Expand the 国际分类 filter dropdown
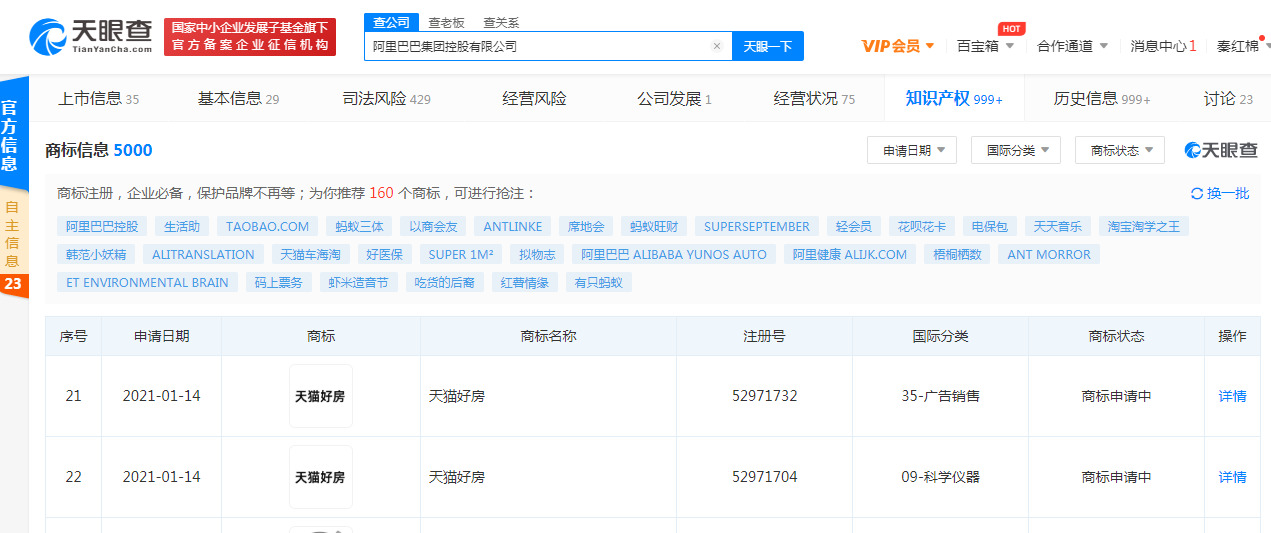The height and width of the screenshot is (533, 1271). point(1016,150)
